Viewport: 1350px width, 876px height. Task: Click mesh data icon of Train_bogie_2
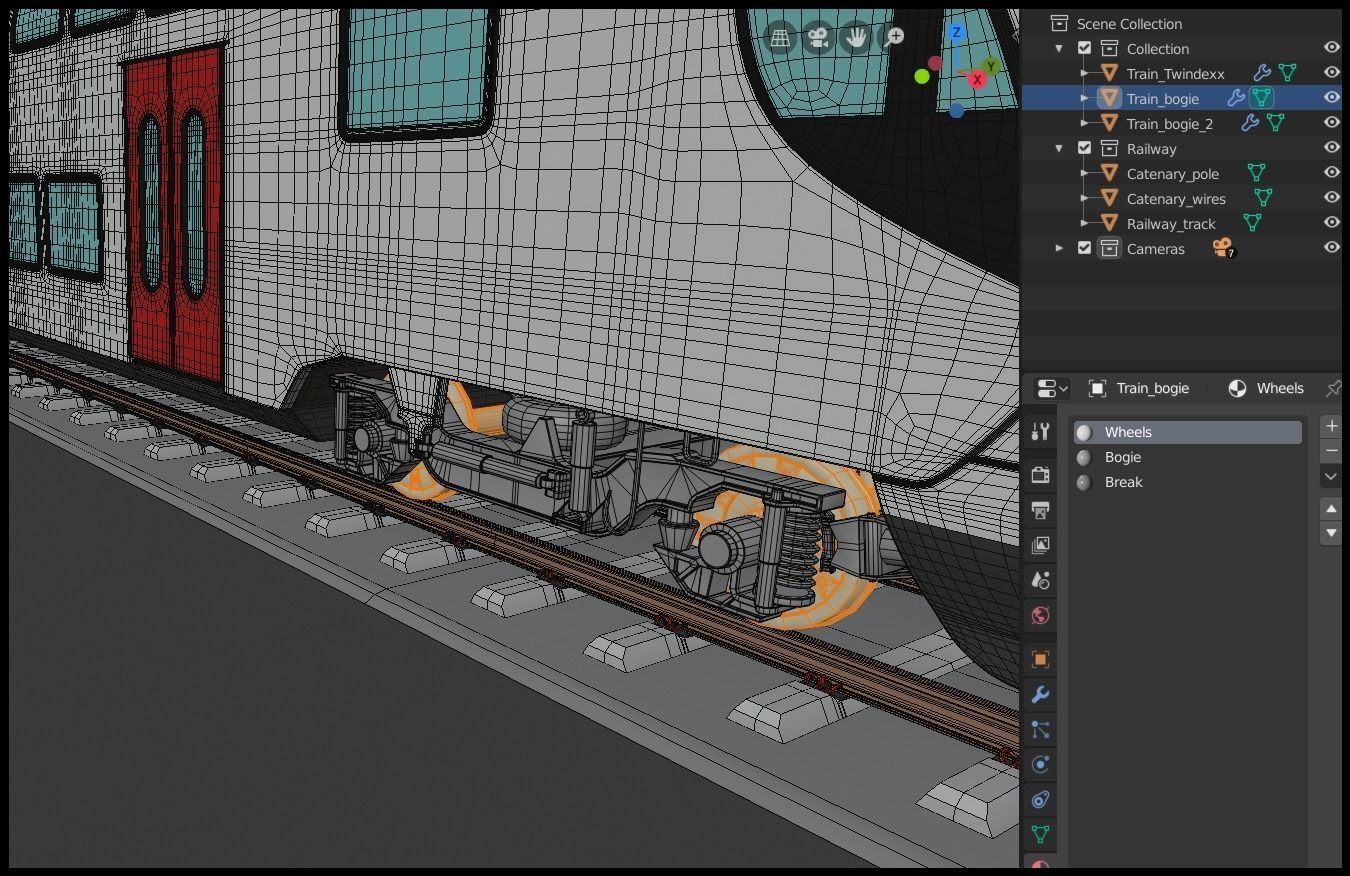pyautogui.click(x=1275, y=123)
